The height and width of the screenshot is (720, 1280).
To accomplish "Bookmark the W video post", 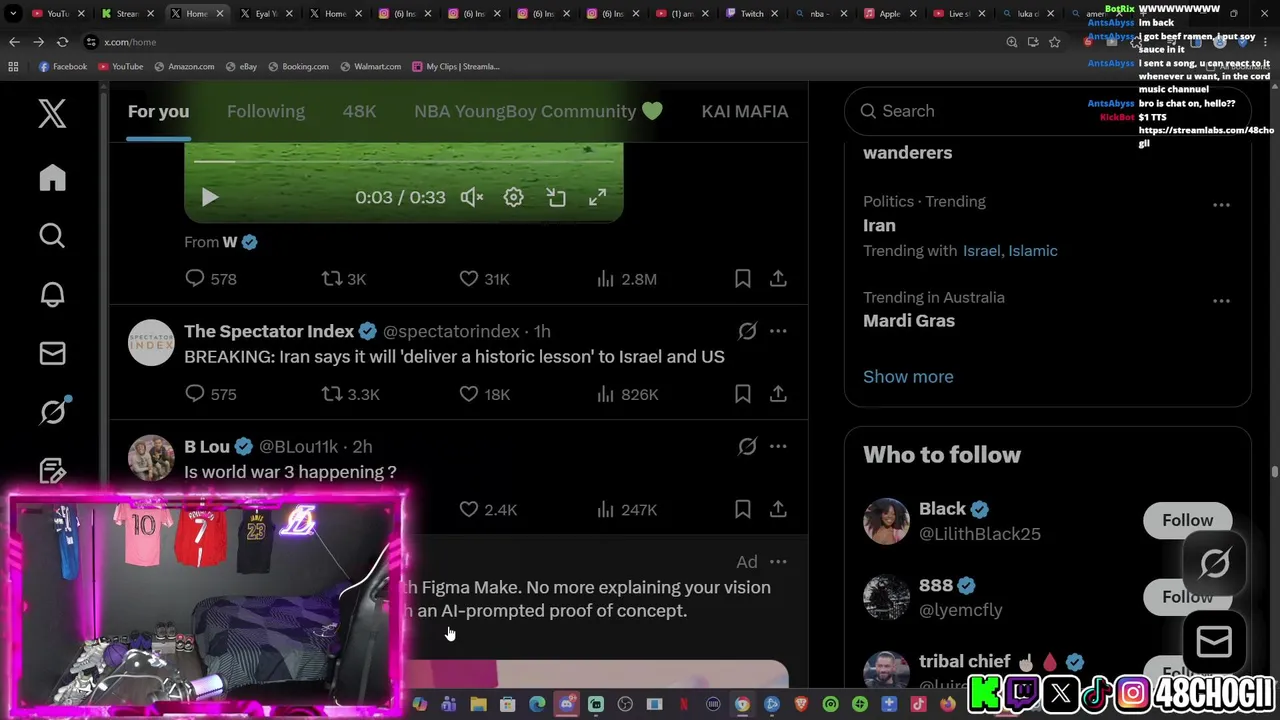I will pyautogui.click(x=742, y=279).
